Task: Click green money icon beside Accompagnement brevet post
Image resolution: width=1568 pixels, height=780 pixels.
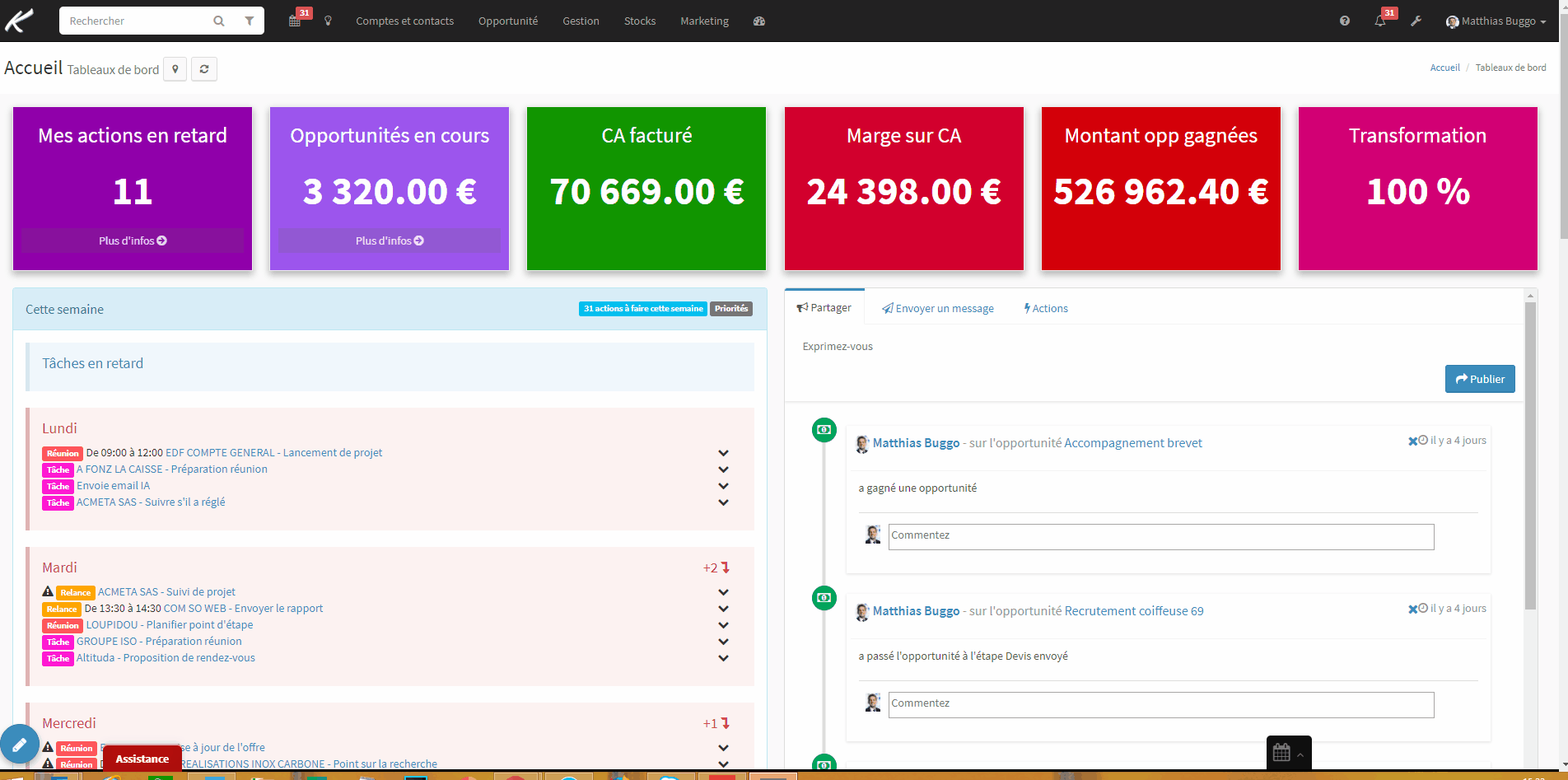Action: [x=824, y=430]
